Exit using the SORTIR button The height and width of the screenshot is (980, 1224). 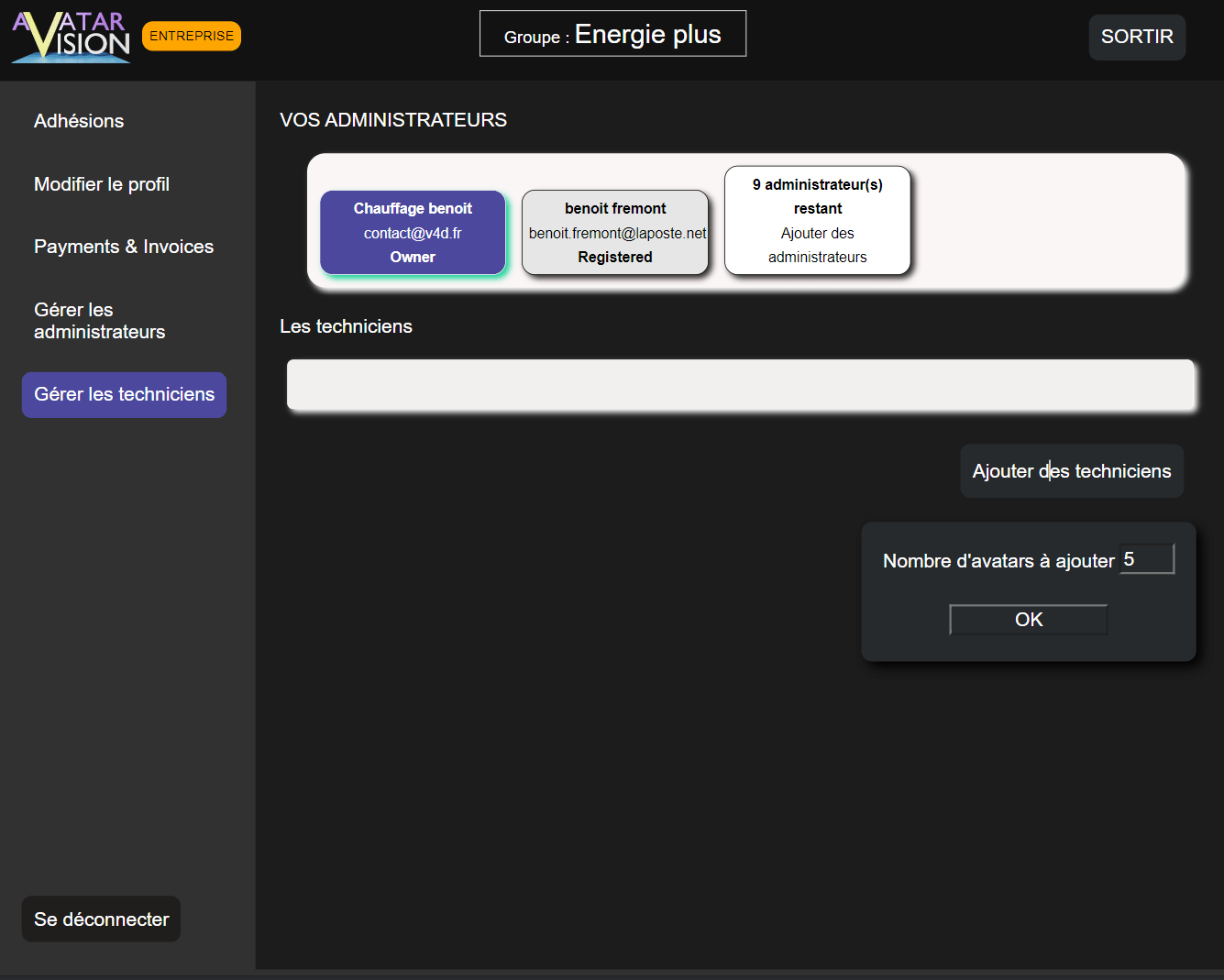point(1137,37)
